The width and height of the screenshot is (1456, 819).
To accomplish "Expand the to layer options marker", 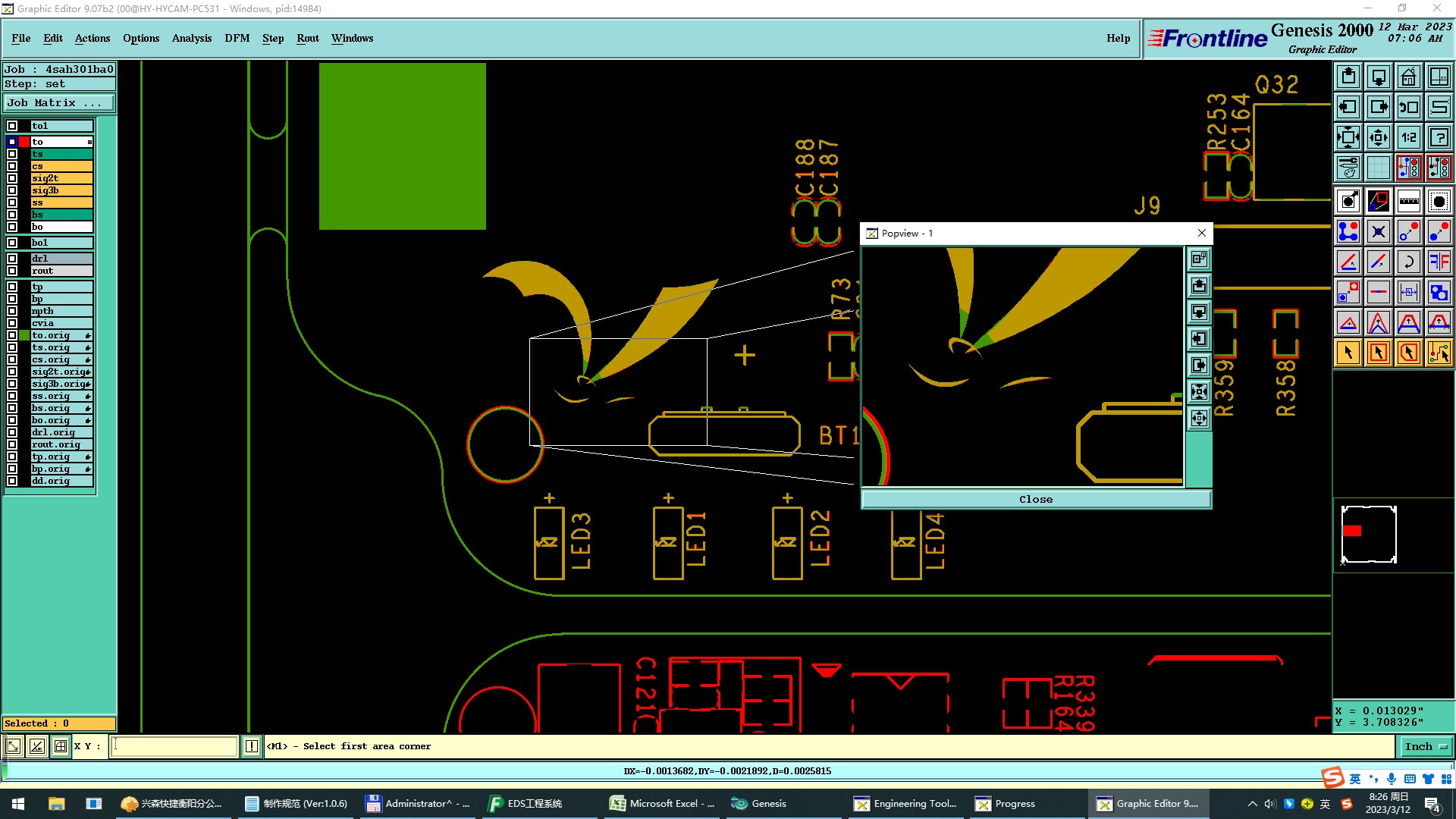I will [x=89, y=142].
